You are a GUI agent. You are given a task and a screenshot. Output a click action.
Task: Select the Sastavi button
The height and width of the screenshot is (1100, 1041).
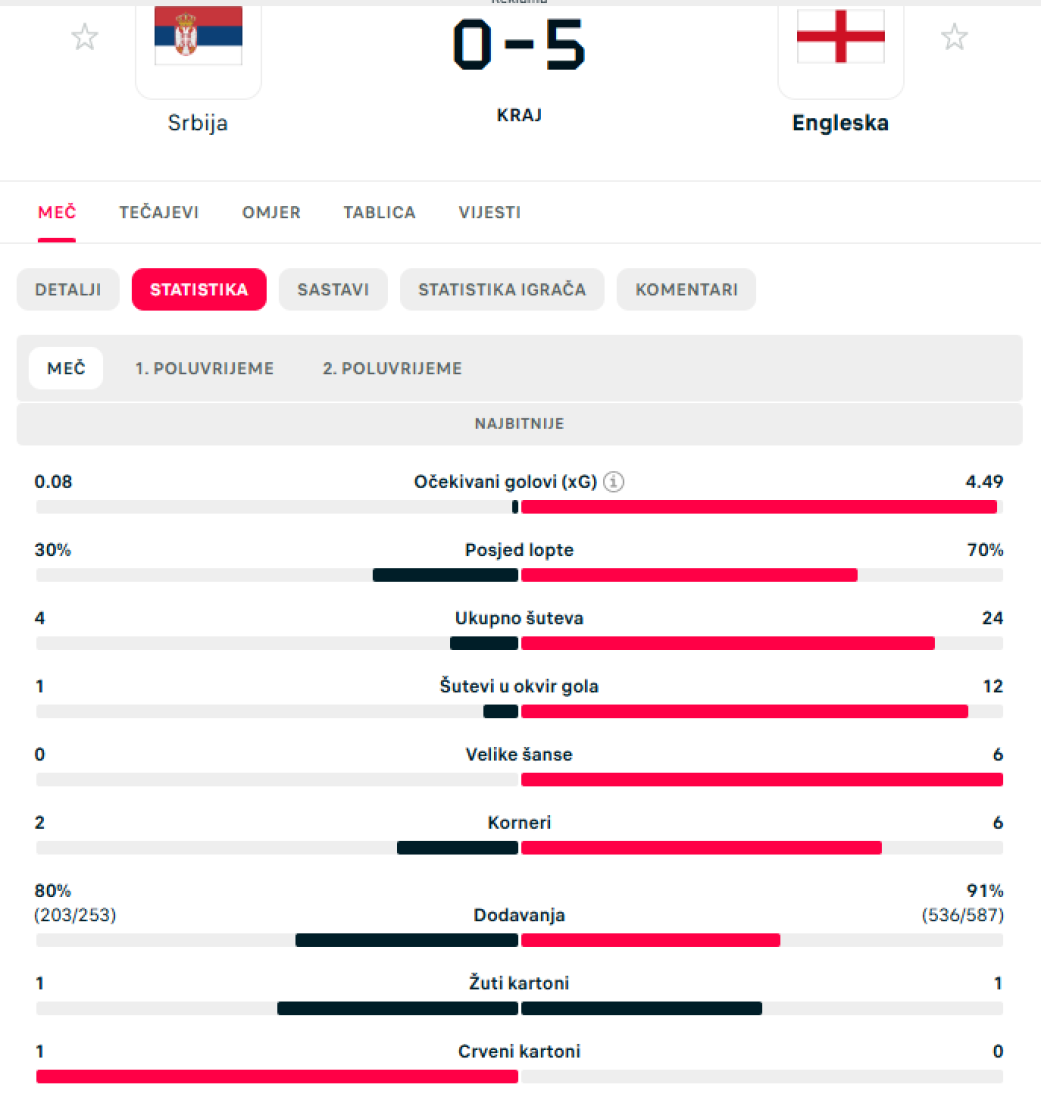333,290
